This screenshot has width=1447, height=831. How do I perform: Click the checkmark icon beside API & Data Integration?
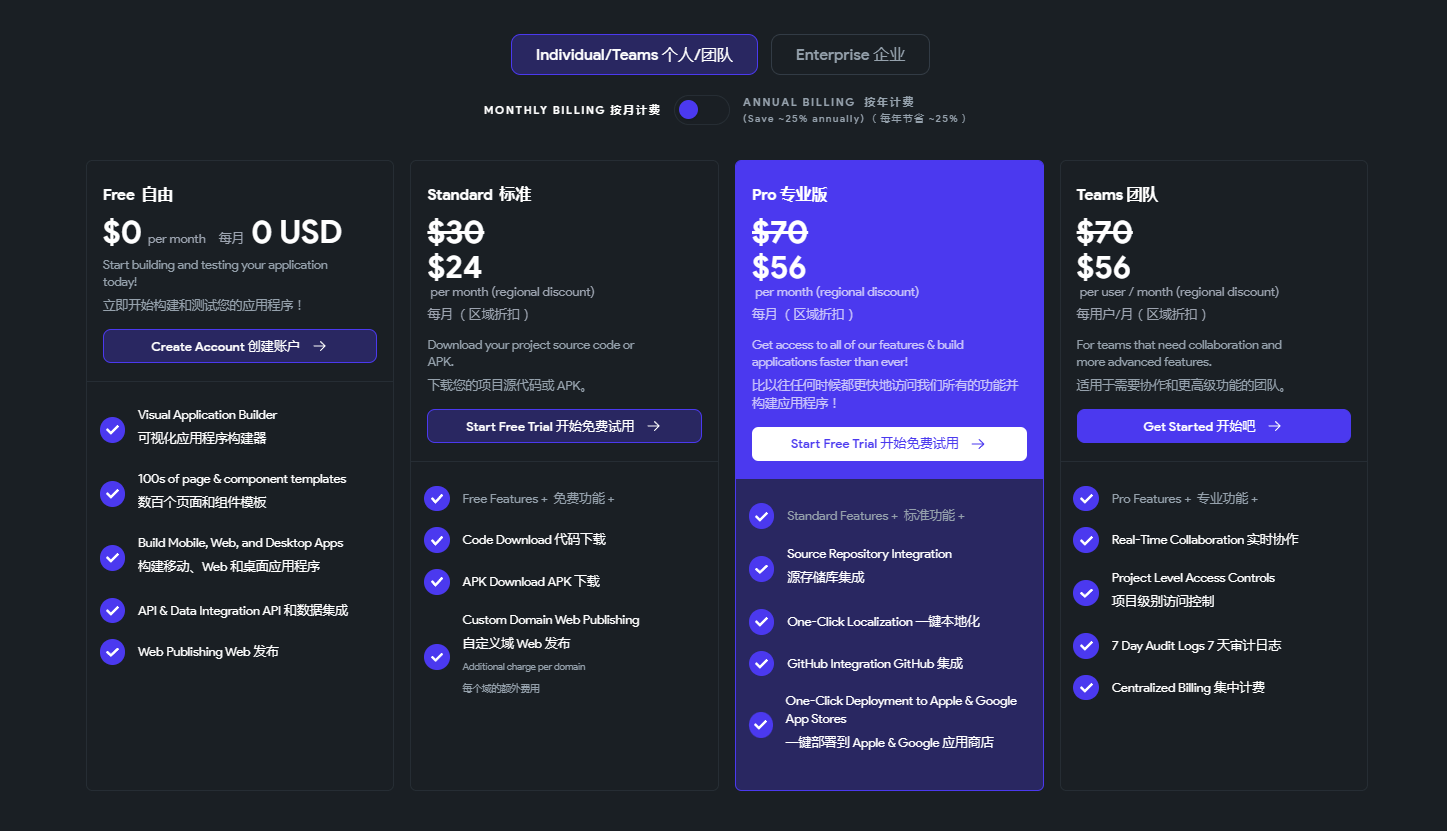[x=112, y=609]
